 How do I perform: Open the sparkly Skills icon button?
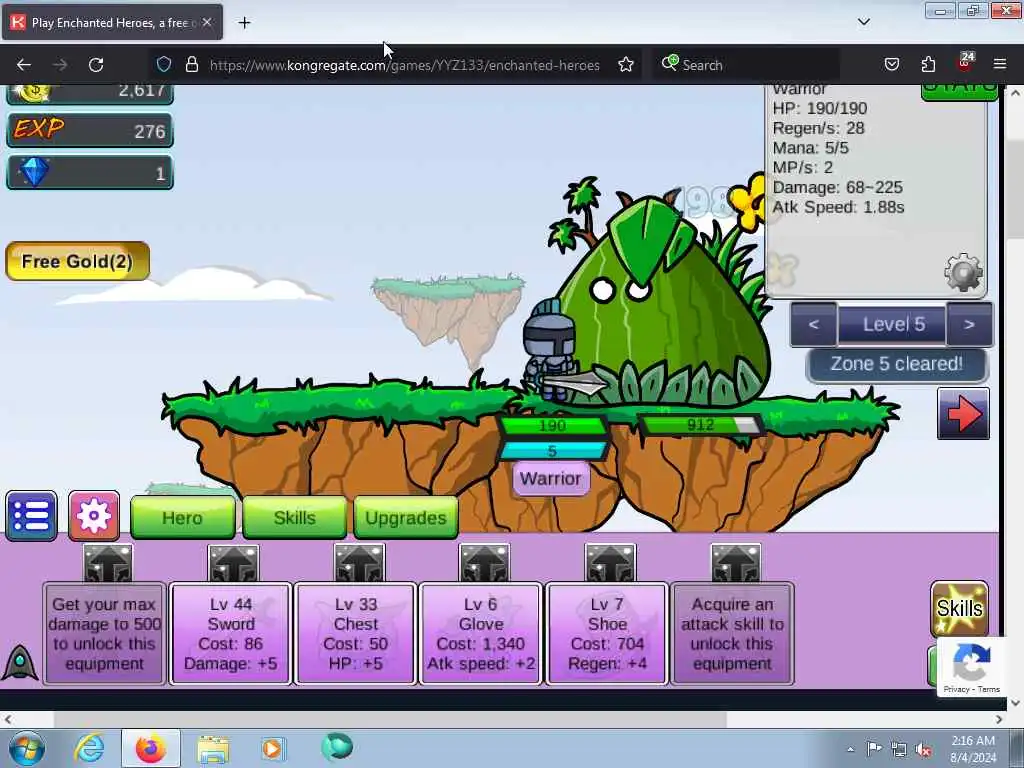point(959,609)
